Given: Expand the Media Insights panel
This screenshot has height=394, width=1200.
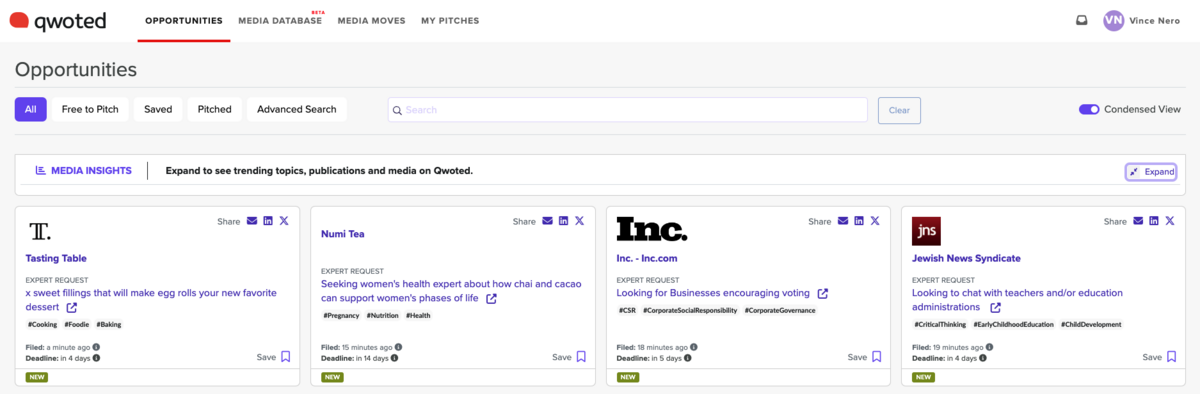Looking at the screenshot, I should pos(1151,172).
